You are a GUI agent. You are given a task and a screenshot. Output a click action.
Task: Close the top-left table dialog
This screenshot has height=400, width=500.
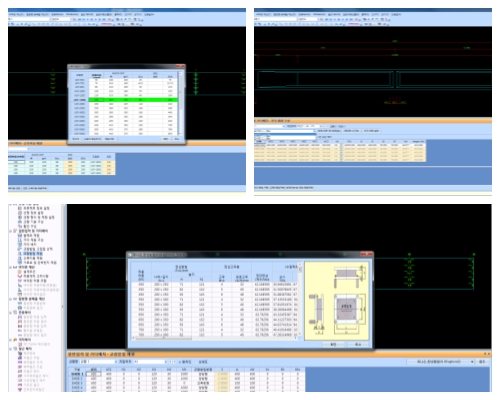point(180,66)
